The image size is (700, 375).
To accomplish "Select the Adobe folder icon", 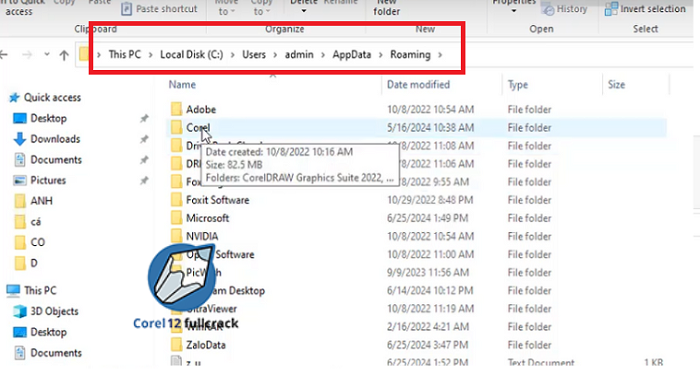I will (177, 109).
